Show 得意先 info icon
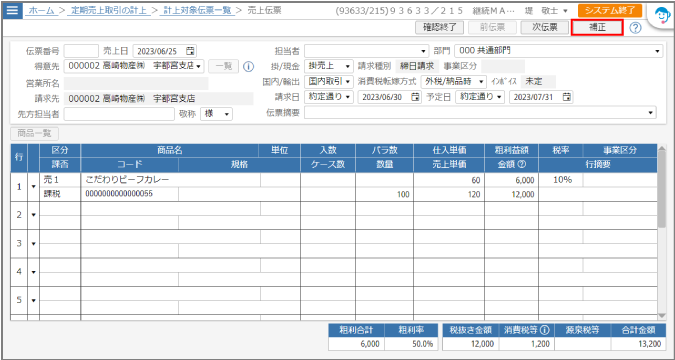Viewport: 675px width, 360px height. (x=248, y=67)
